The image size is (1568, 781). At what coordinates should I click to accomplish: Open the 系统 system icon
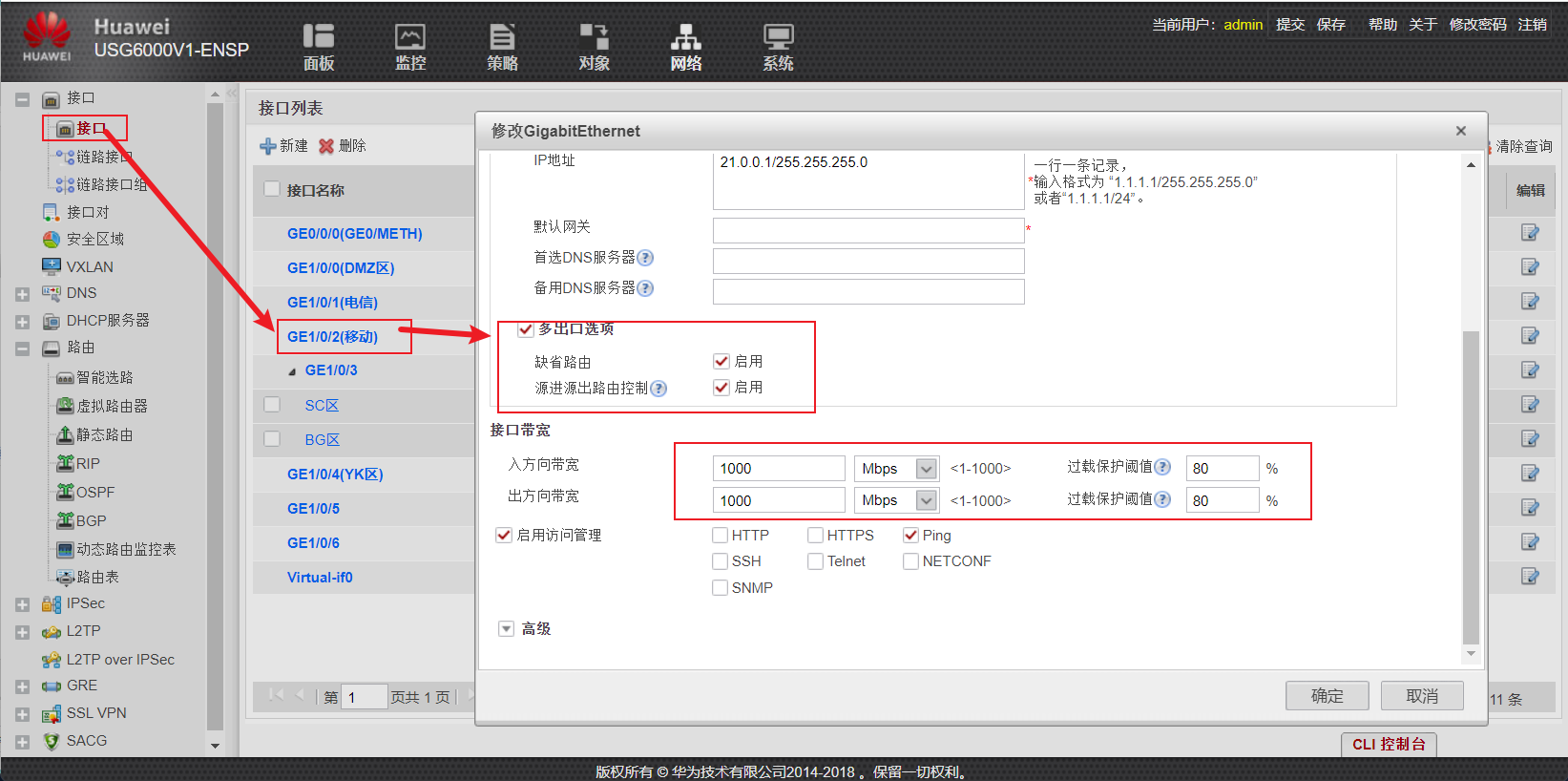pos(778,36)
